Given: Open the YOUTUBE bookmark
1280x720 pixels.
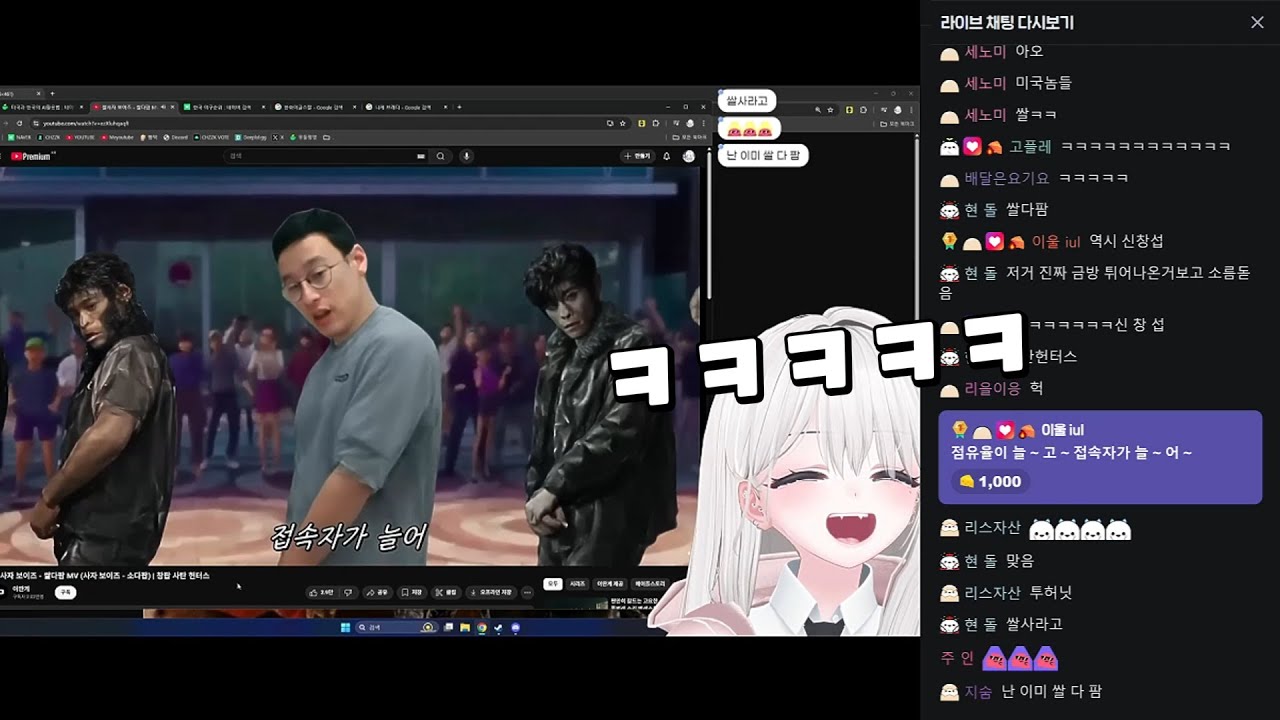Looking at the screenshot, I should click(x=81, y=137).
